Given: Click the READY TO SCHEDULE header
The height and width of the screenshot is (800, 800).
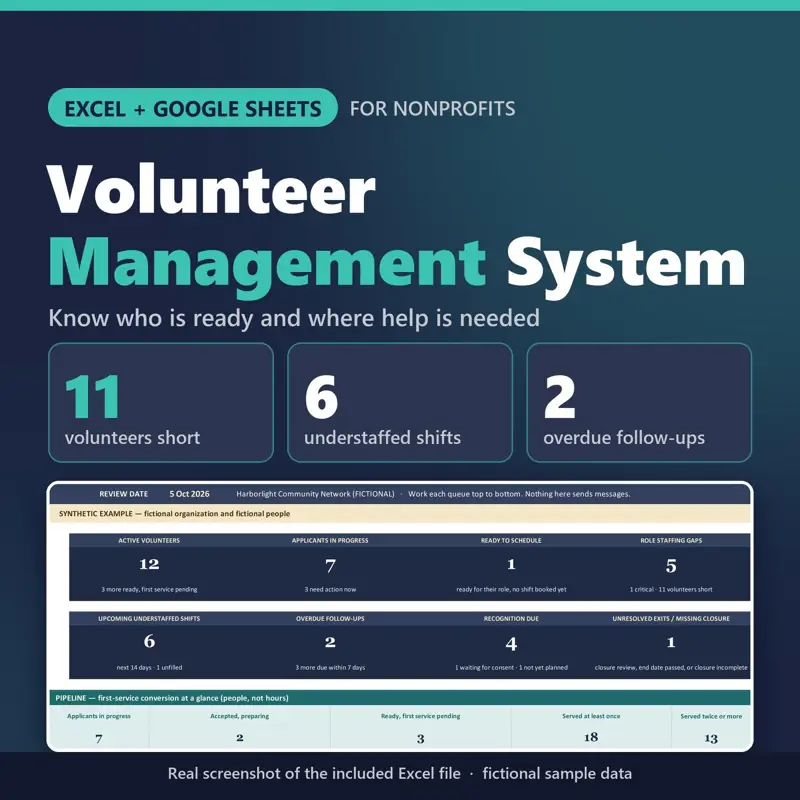Looking at the screenshot, I should point(511,540).
